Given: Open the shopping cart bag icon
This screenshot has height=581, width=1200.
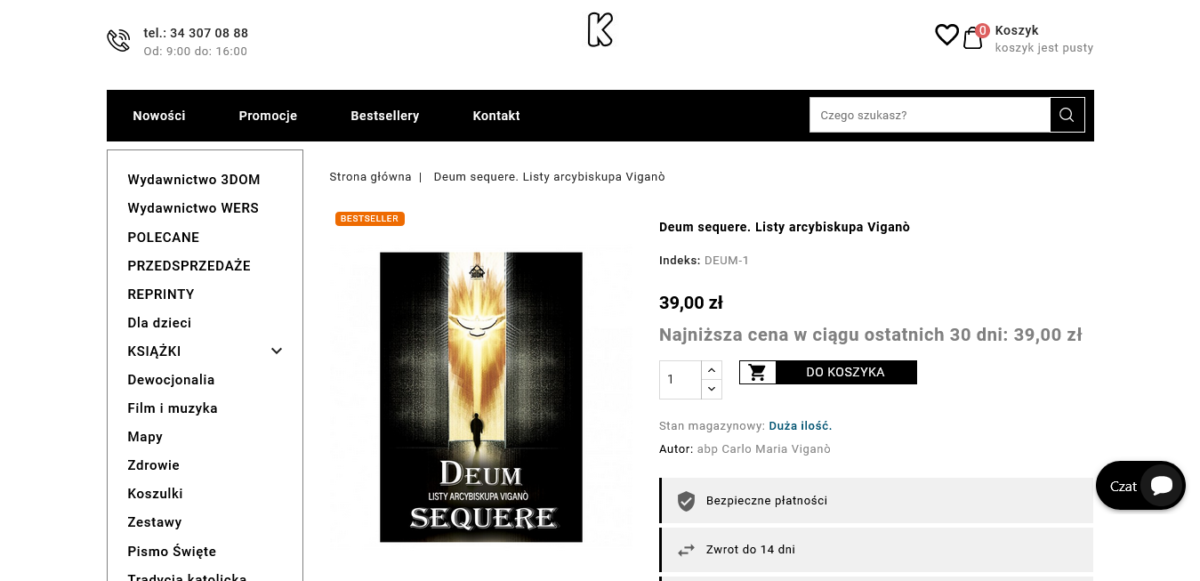Looking at the screenshot, I should click(973, 38).
